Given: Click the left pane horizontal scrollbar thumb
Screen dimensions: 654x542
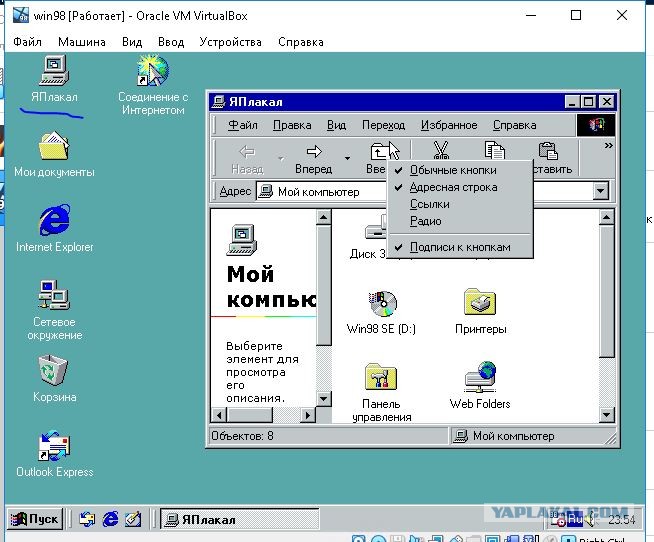Looking at the screenshot, I should (x=249, y=415).
